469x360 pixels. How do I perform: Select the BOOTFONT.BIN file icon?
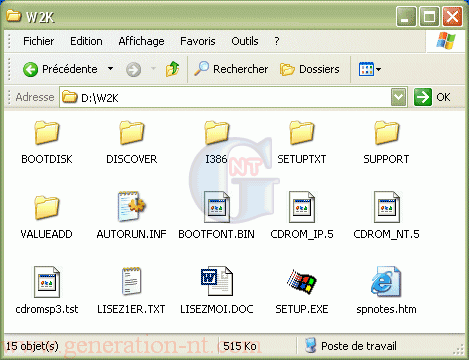(x=217, y=207)
